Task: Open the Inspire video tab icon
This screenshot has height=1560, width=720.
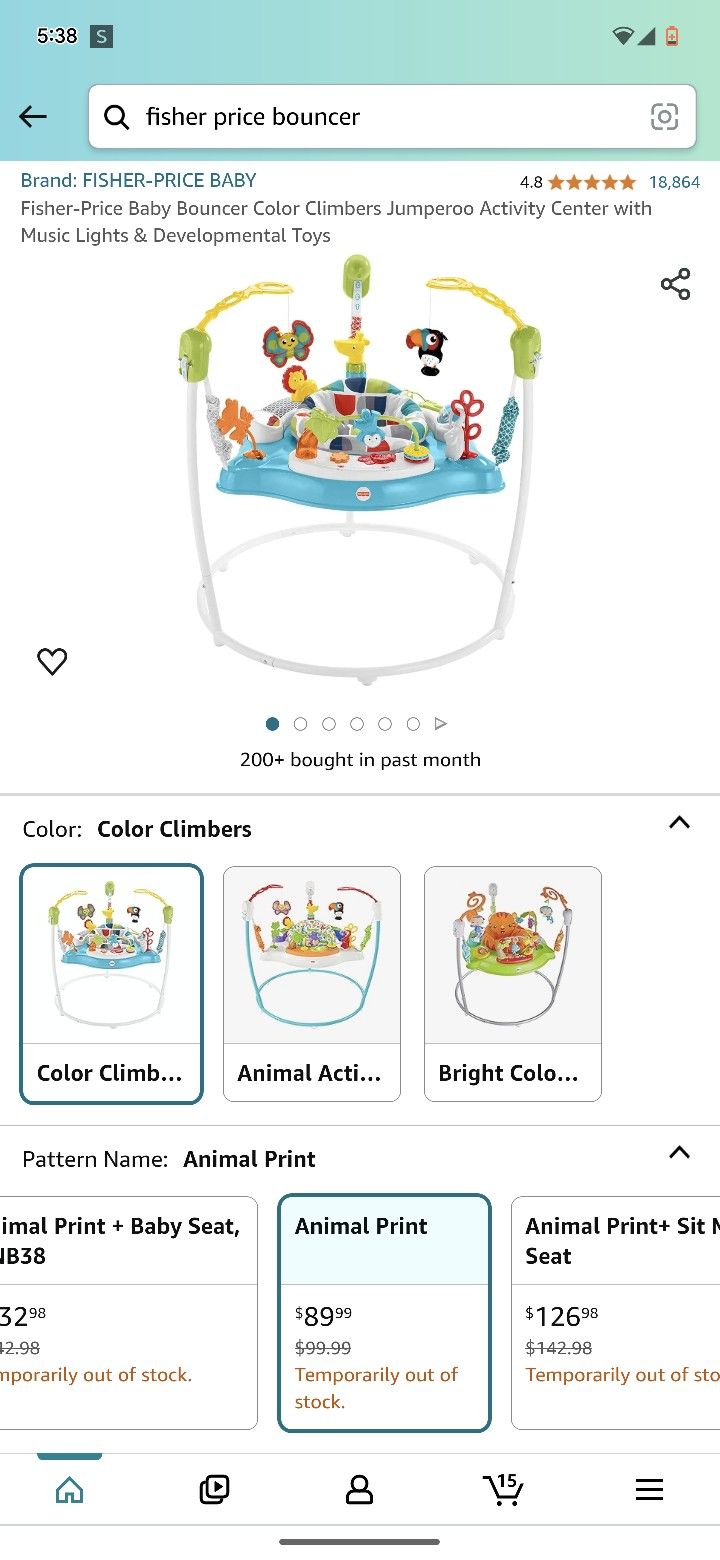Action: (x=214, y=1490)
